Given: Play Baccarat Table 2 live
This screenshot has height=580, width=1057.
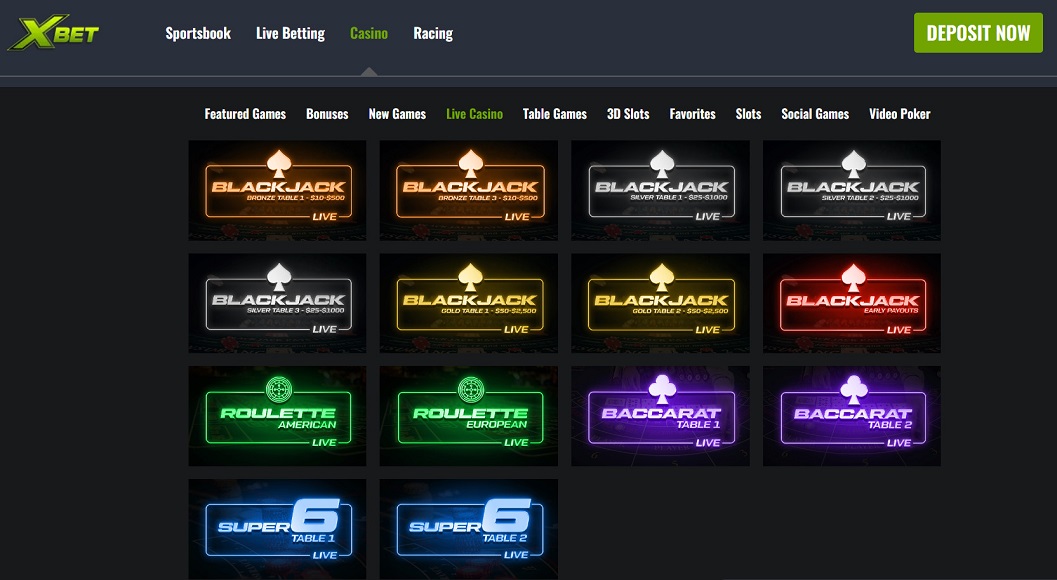Looking at the screenshot, I should (851, 416).
